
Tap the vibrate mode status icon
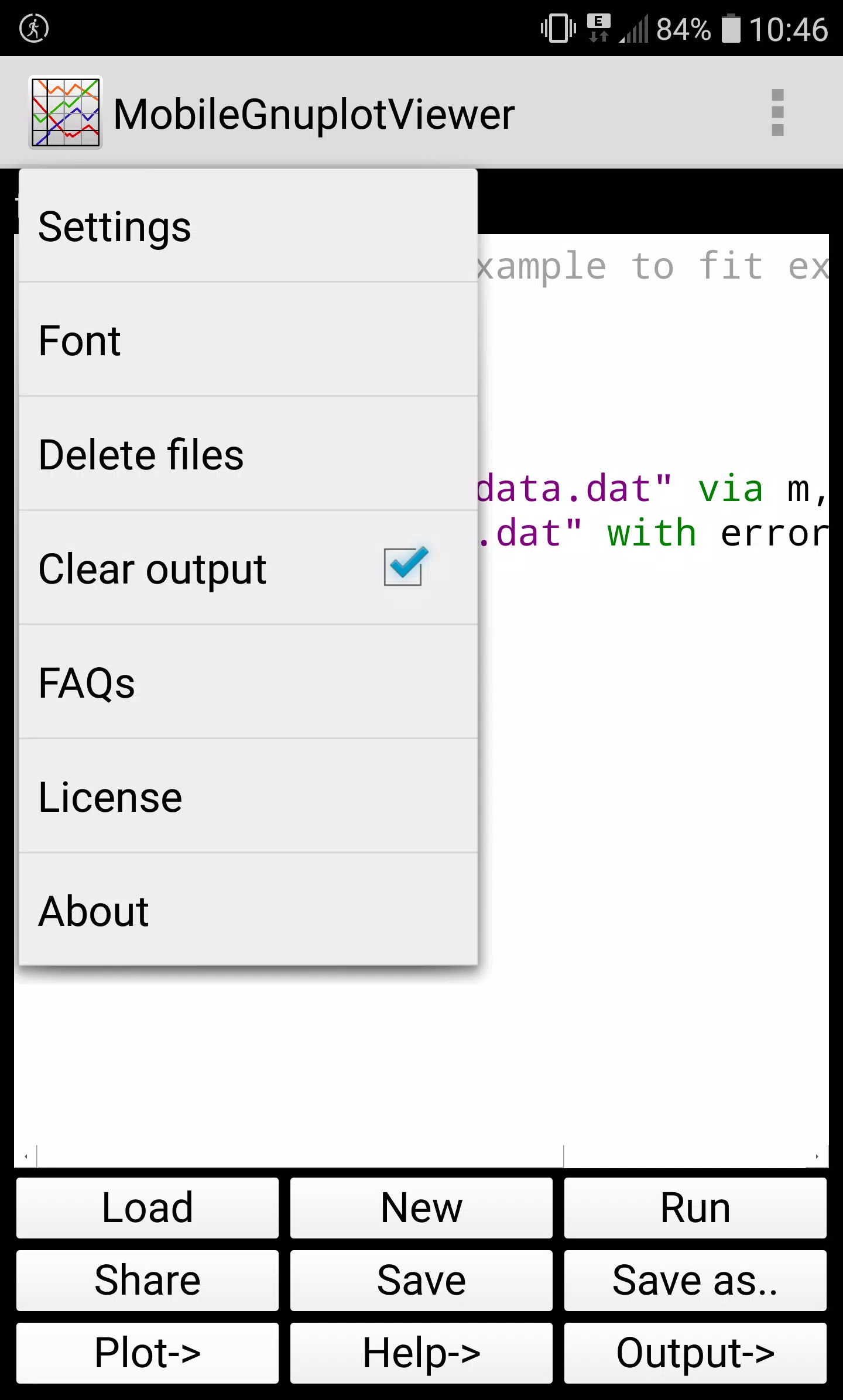click(558, 28)
